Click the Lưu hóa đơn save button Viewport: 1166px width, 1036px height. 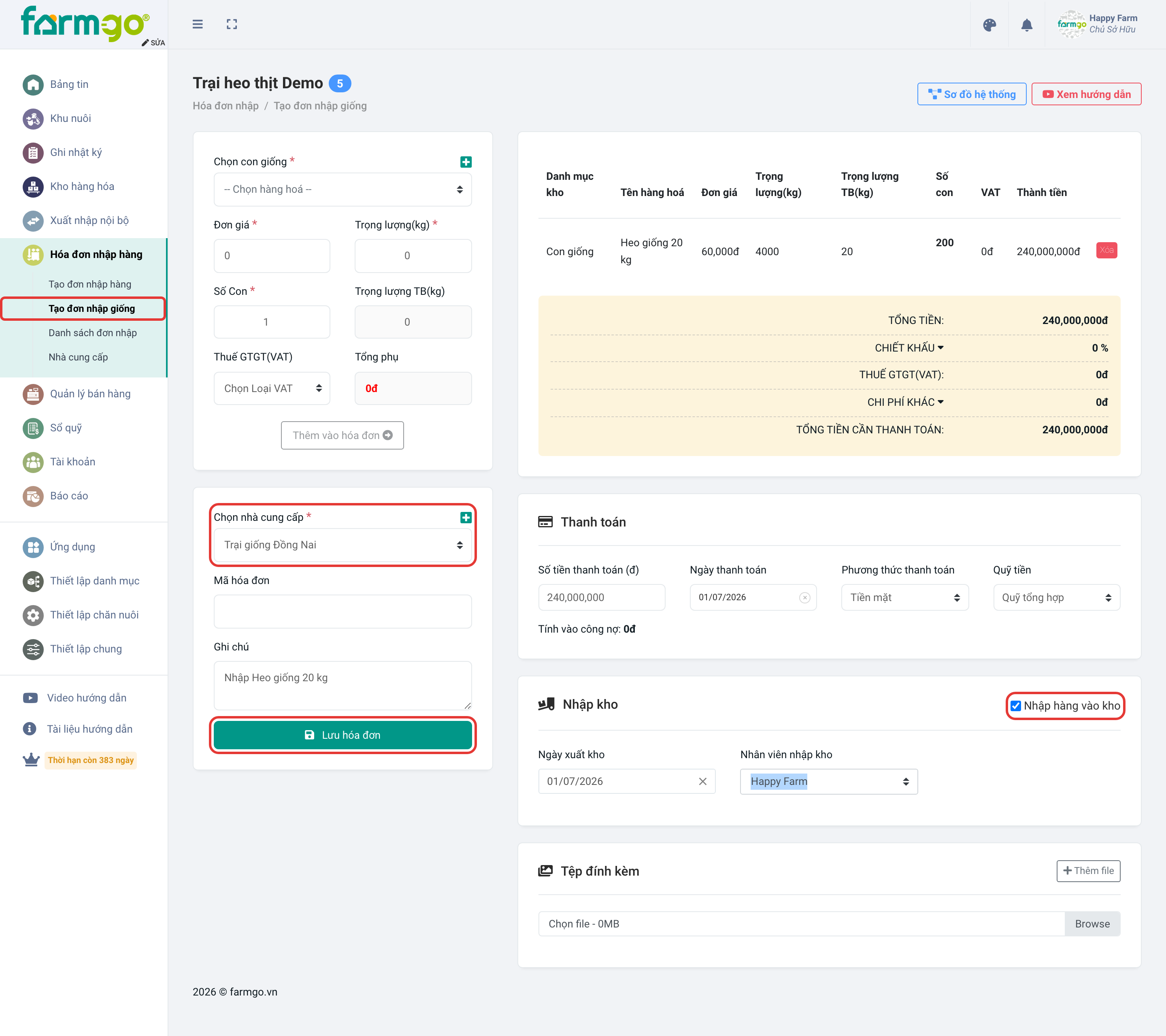click(342, 735)
